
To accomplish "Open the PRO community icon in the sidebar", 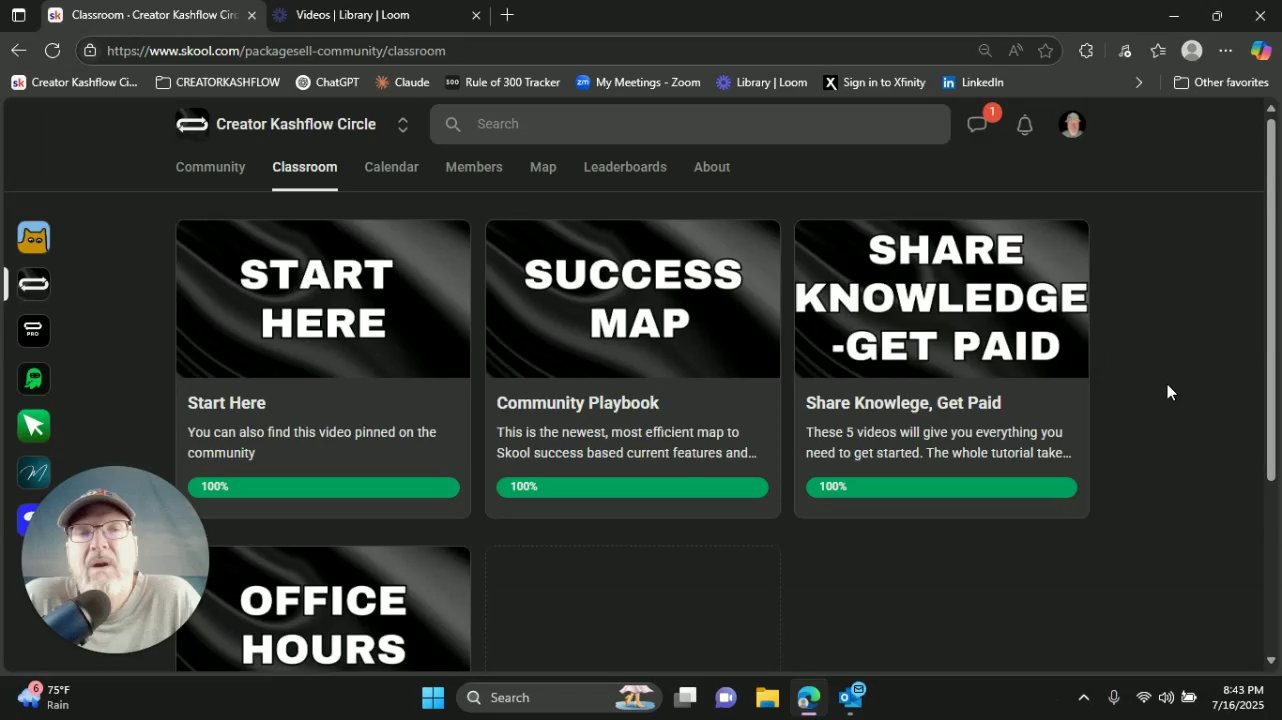I will pos(33,331).
